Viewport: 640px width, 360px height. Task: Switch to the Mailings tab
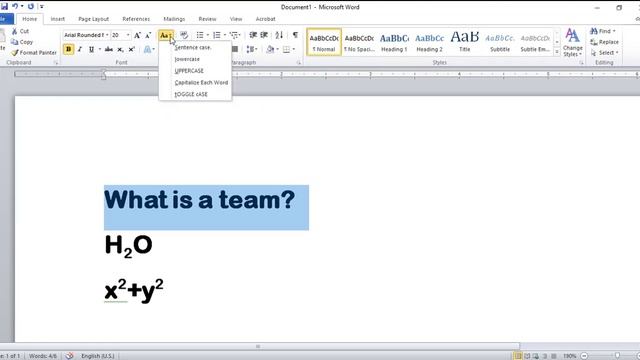[x=174, y=19]
